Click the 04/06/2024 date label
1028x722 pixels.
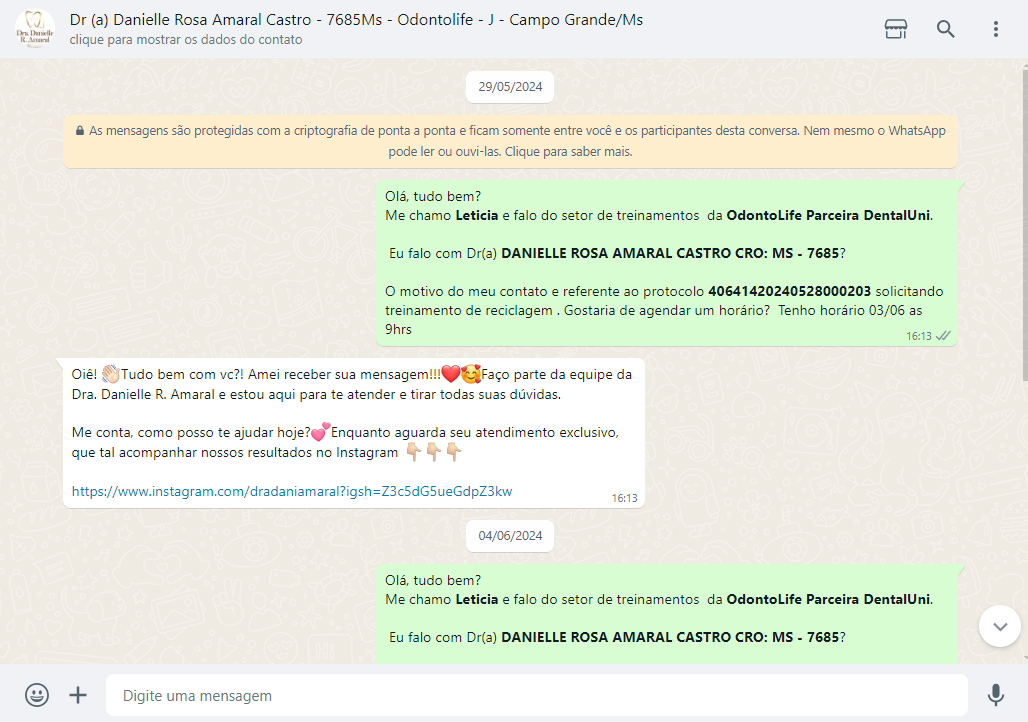[x=510, y=536]
